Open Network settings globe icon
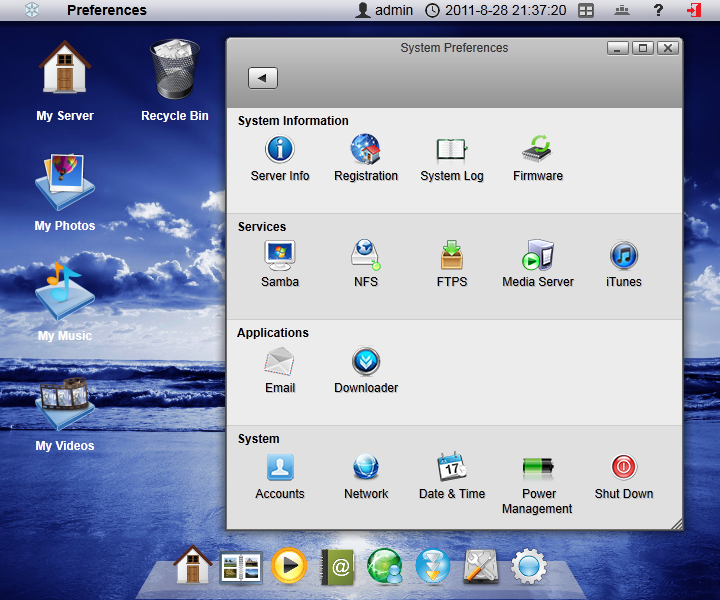This screenshot has height=600, width=720. [x=366, y=468]
